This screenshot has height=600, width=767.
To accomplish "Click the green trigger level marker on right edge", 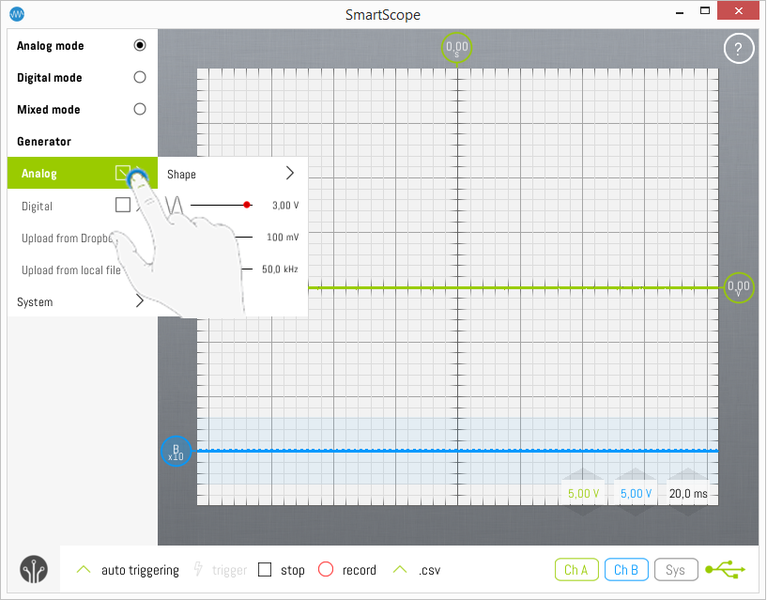I will click(x=738, y=288).
